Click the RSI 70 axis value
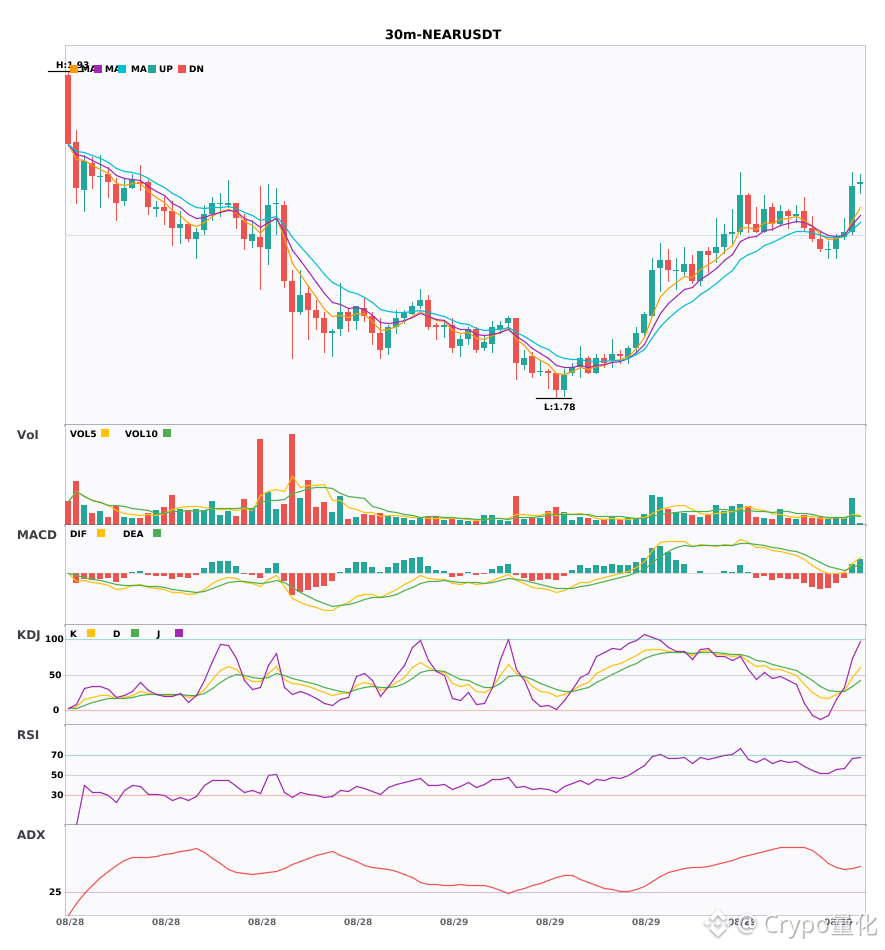 click(57, 755)
